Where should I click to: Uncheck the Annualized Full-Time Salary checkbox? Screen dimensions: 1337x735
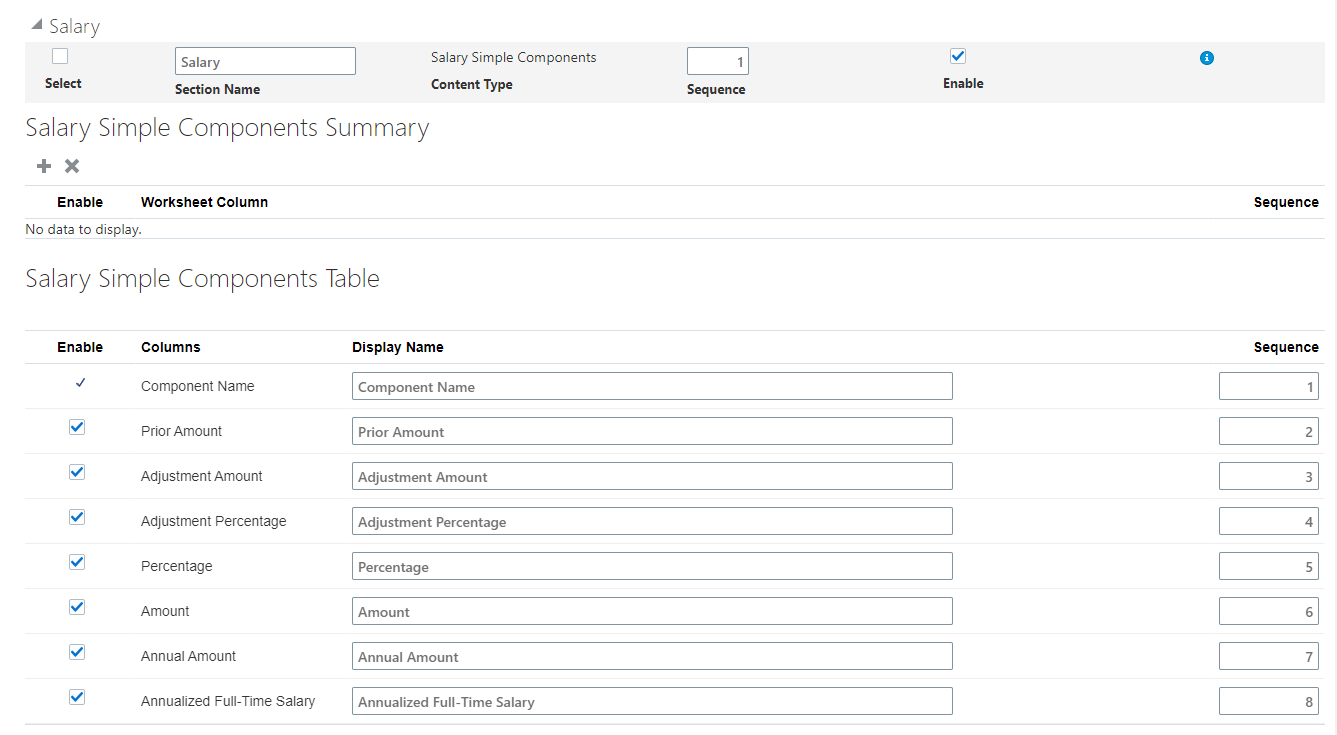pyautogui.click(x=77, y=697)
